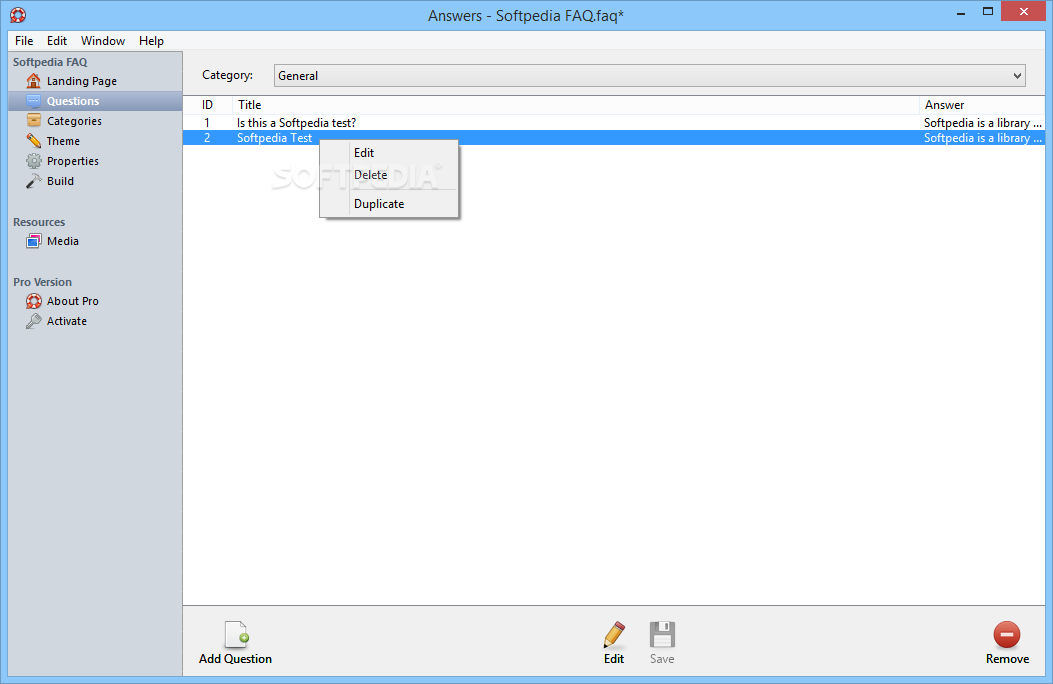Click the floppy disk Save icon
This screenshot has width=1053, height=684.
click(662, 635)
